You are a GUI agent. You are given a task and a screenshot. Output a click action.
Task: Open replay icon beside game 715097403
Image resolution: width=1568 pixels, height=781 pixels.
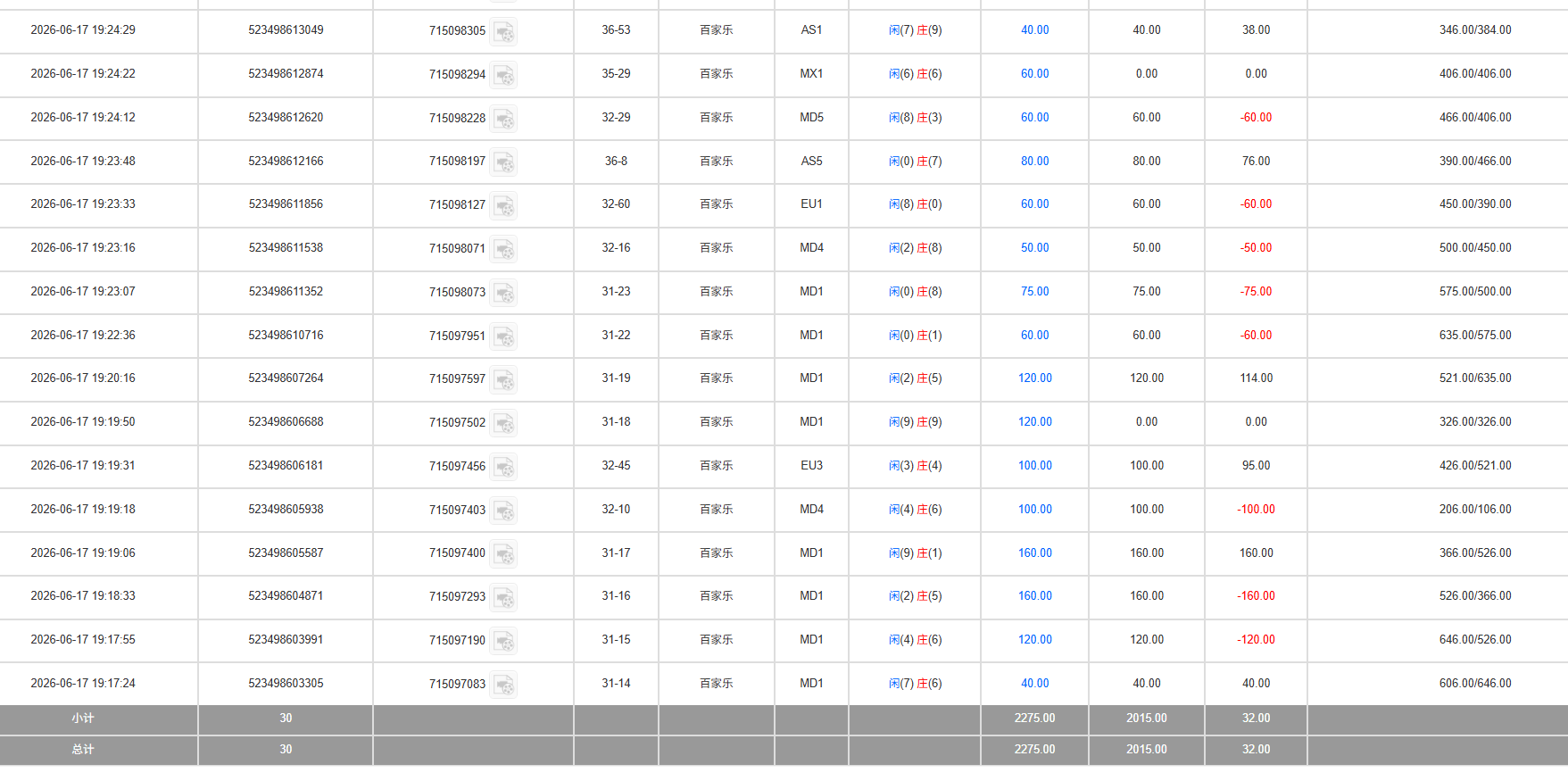pos(503,511)
